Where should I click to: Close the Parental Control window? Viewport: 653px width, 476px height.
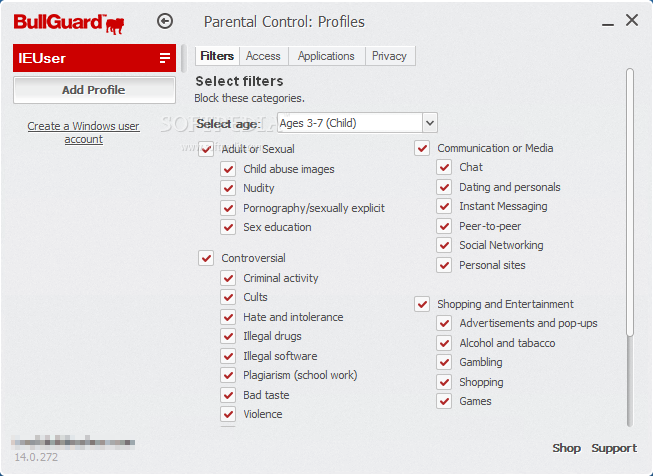[x=632, y=20]
